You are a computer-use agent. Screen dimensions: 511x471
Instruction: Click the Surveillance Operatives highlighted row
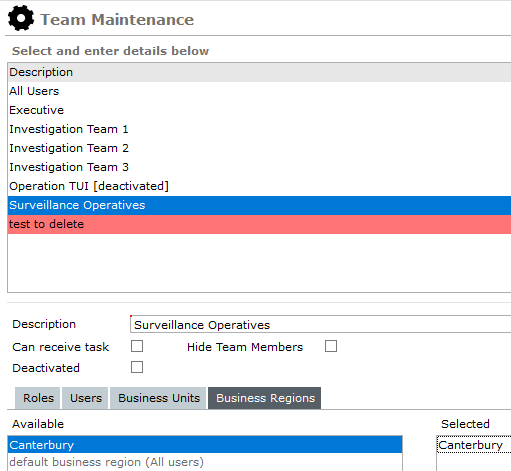[x=259, y=205]
